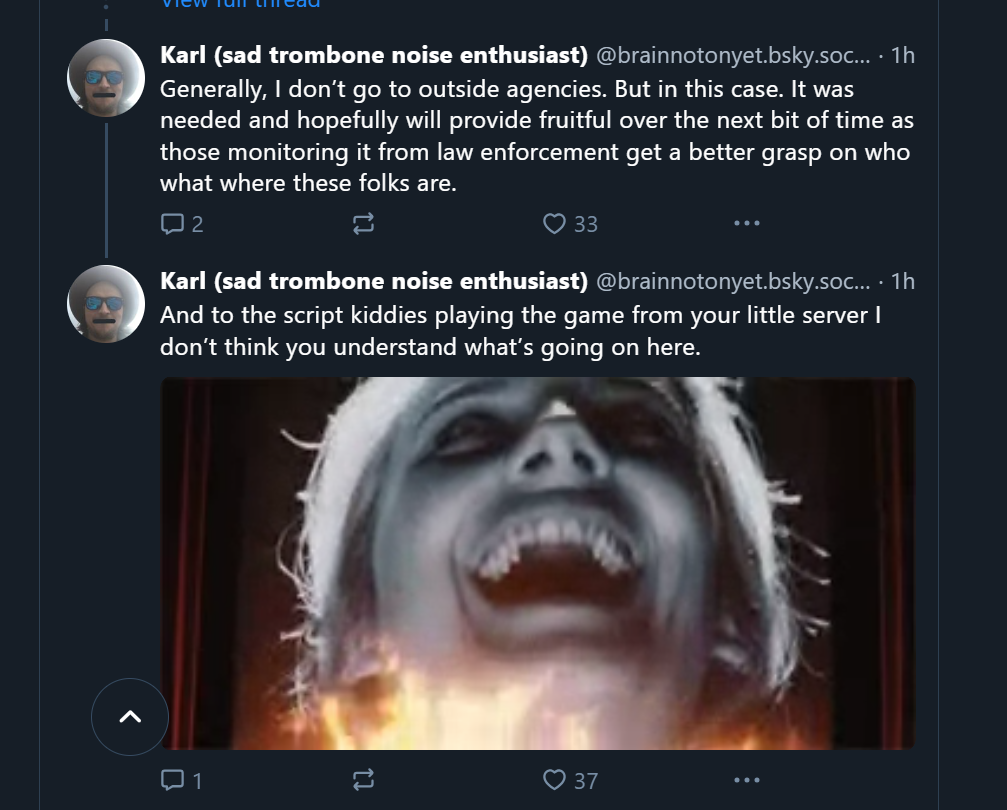Open Karl's avatar on the outside agencies post
1007x810 pixels.
click(106, 78)
